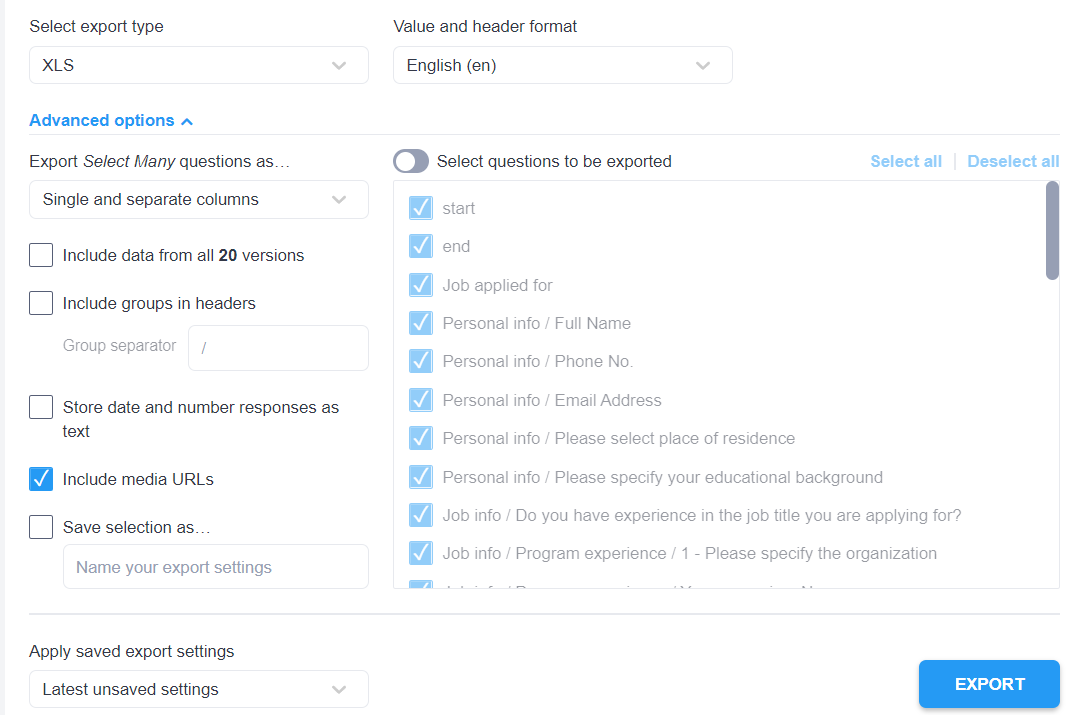Enable Include groups in headers
The image size is (1083, 715).
tap(41, 303)
